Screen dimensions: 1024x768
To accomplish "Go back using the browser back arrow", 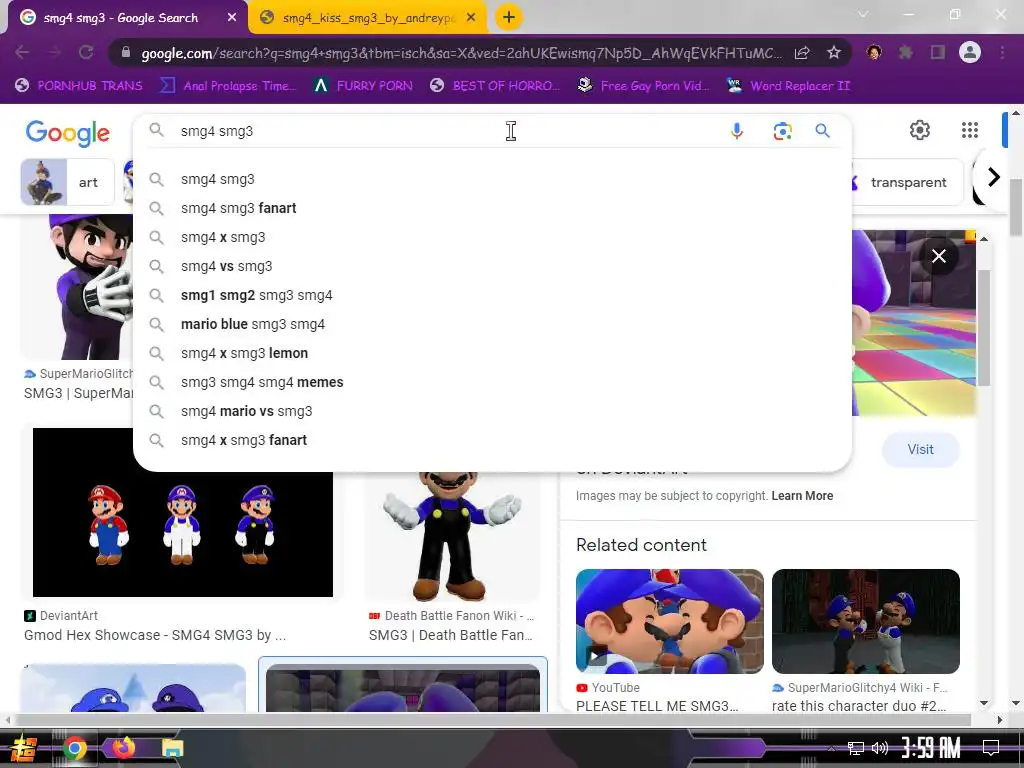I will pos(22,52).
